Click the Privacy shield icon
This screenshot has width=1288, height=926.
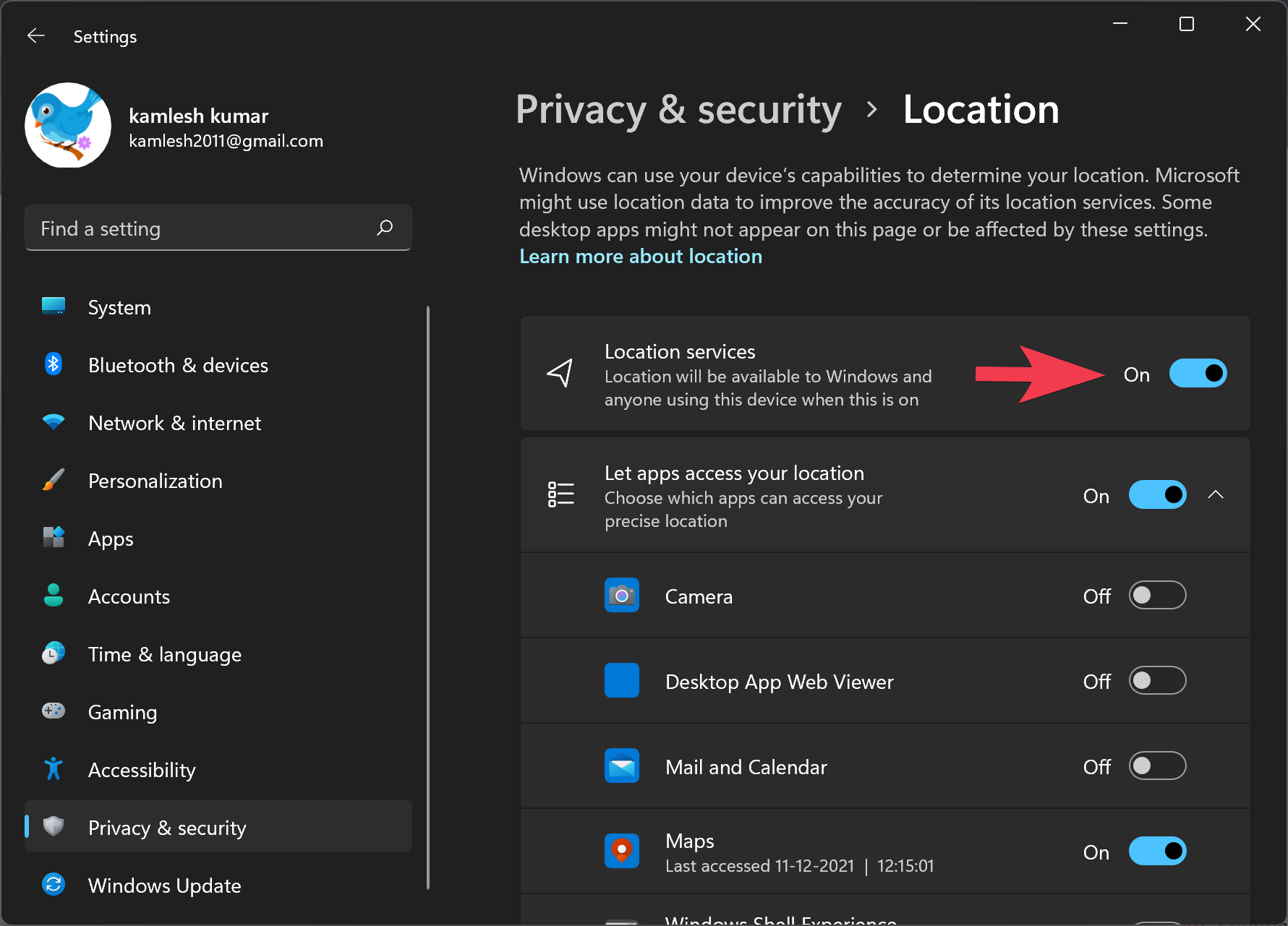pyautogui.click(x=54, y=826)
